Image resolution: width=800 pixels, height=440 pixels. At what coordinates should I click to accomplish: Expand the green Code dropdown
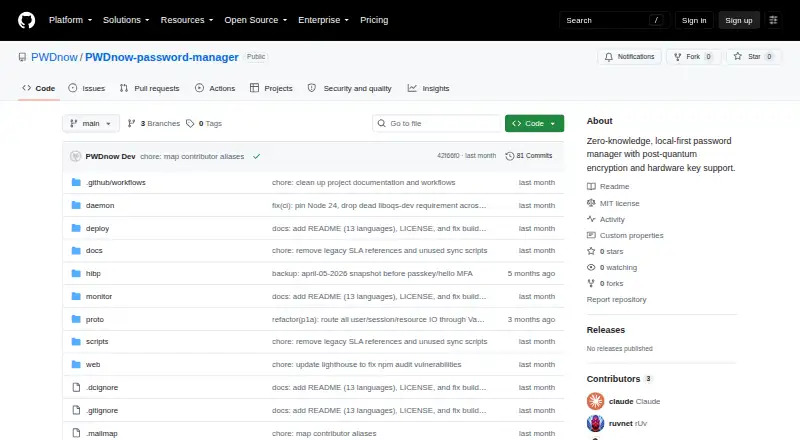click(x=534, y=124)
